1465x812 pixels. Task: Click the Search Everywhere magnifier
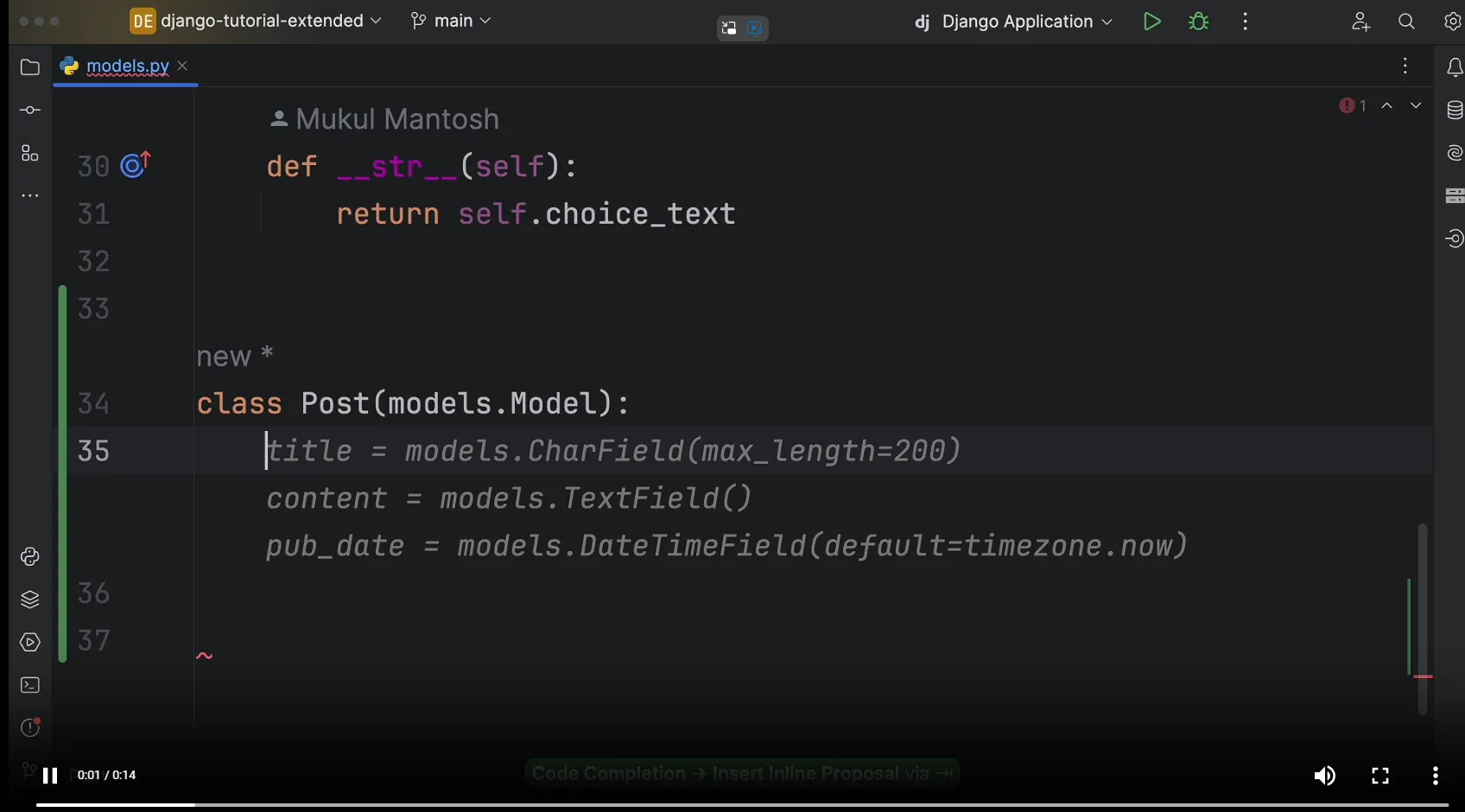[x=1406, y=22]
